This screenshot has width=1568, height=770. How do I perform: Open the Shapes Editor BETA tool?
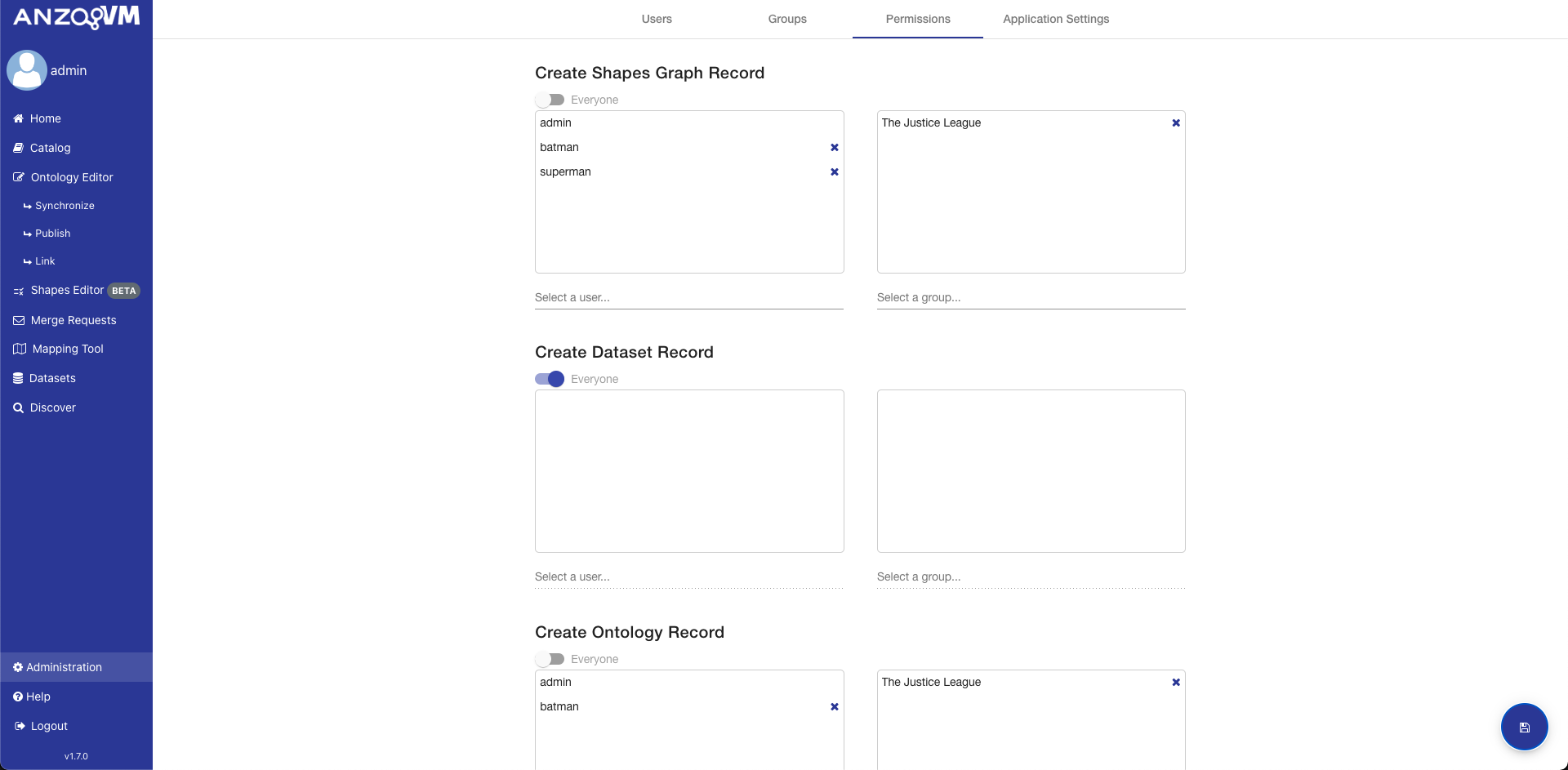click(67, 290)
